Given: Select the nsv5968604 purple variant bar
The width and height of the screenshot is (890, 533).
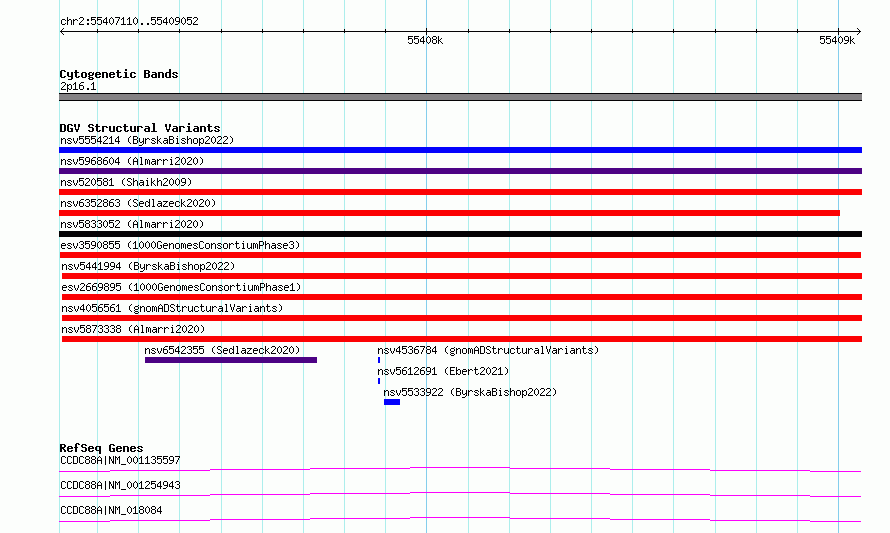Looking at the screenshot, I should pos(460,171).
